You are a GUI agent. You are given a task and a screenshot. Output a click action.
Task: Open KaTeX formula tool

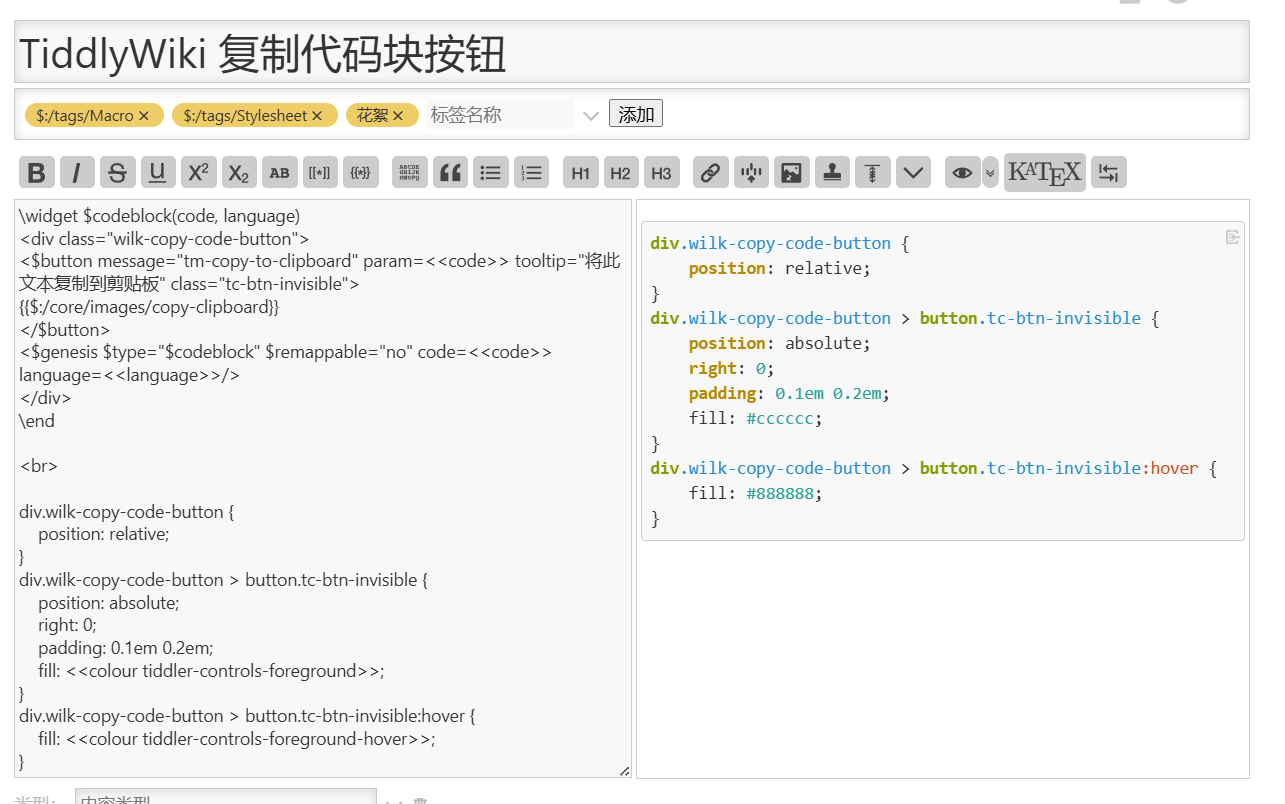[1044, 172]
